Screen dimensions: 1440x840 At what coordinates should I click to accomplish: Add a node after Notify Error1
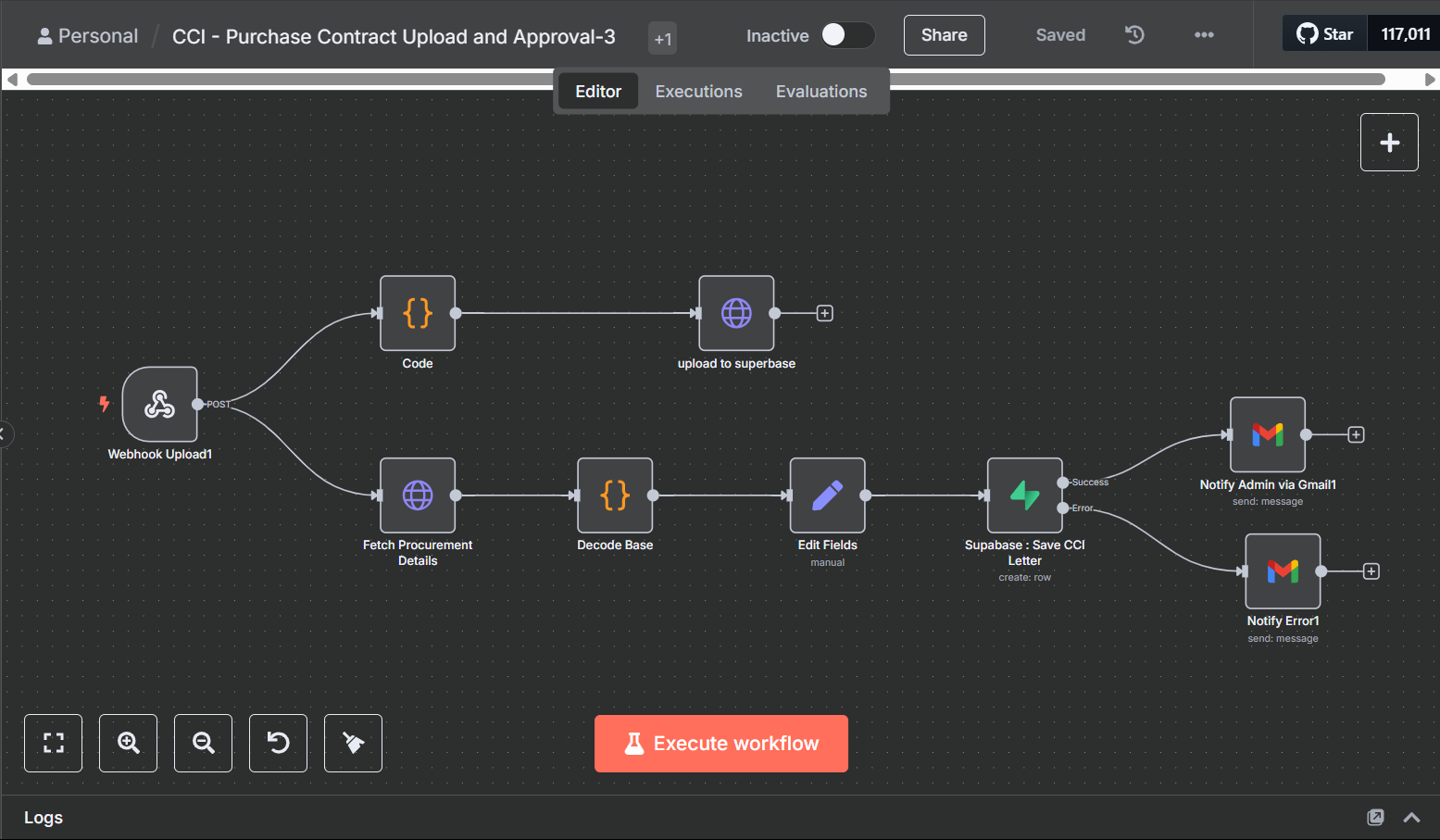click(x=1371, y=571)
